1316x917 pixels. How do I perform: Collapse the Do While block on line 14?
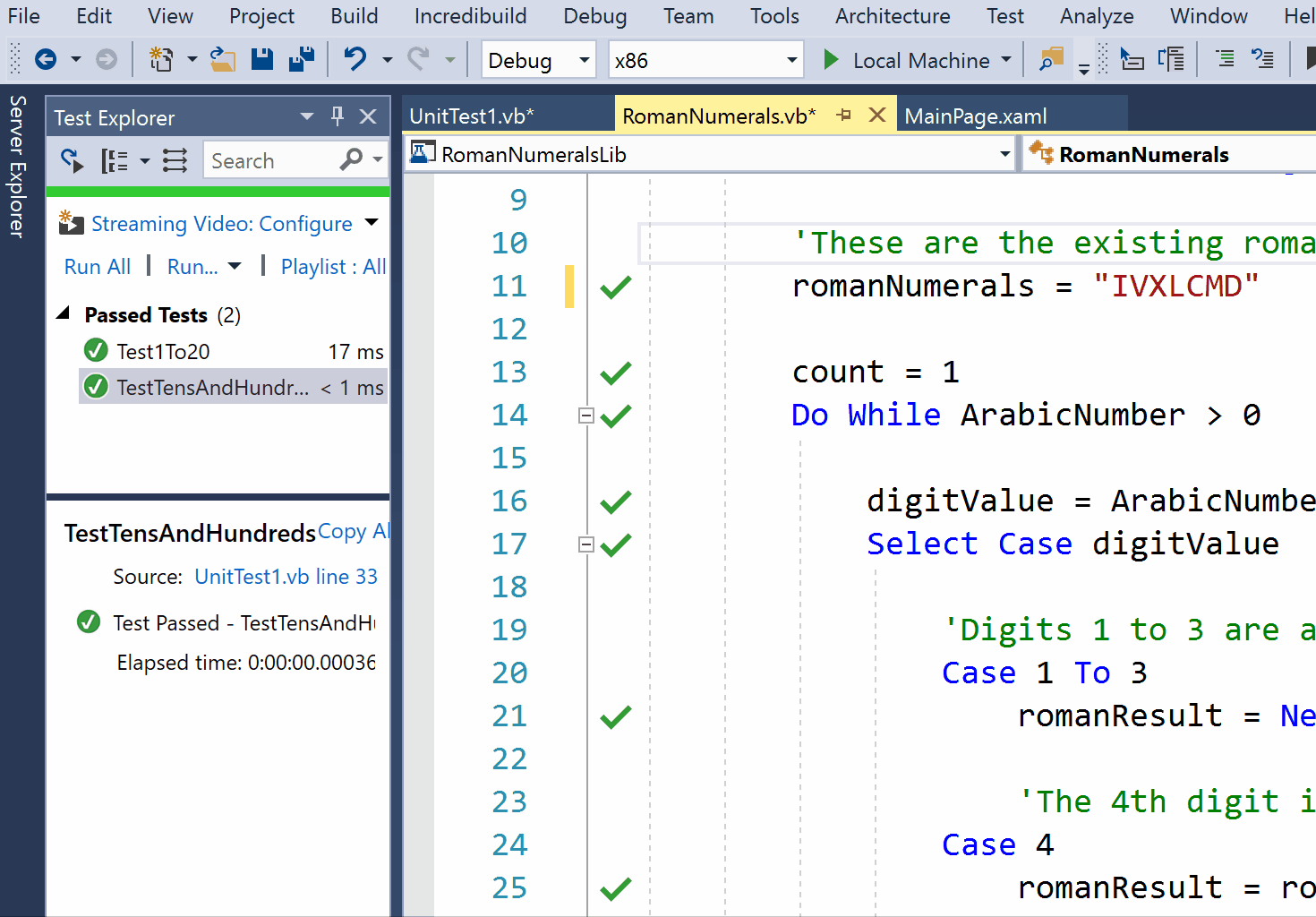586,415
